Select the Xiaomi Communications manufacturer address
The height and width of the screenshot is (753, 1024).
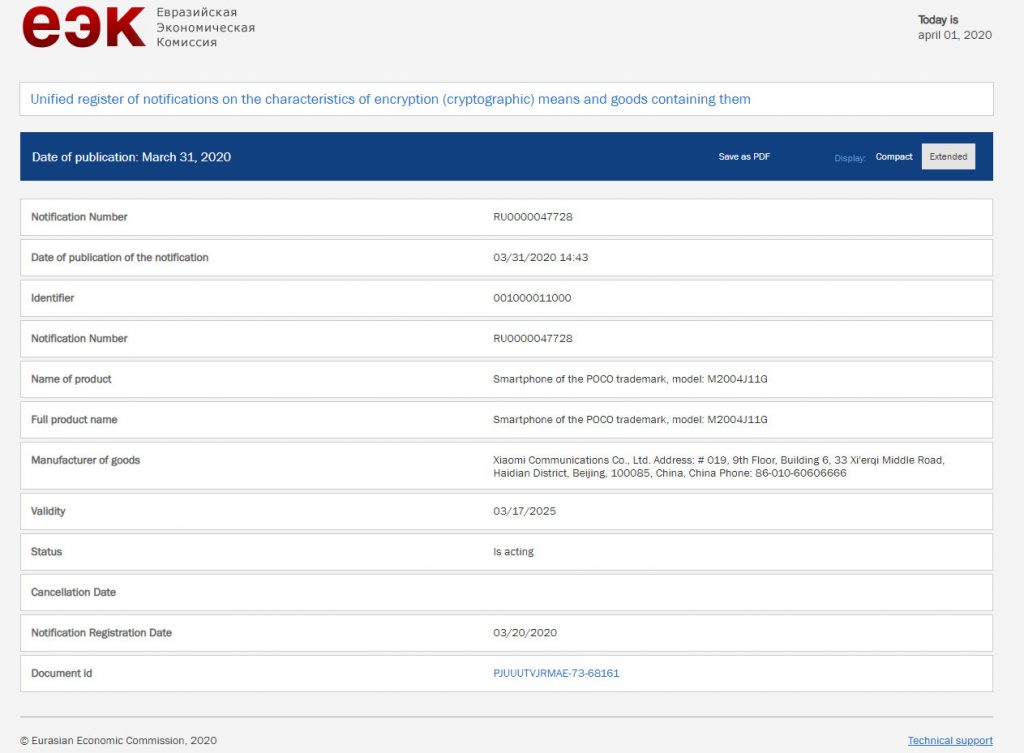tap(718, 466)
